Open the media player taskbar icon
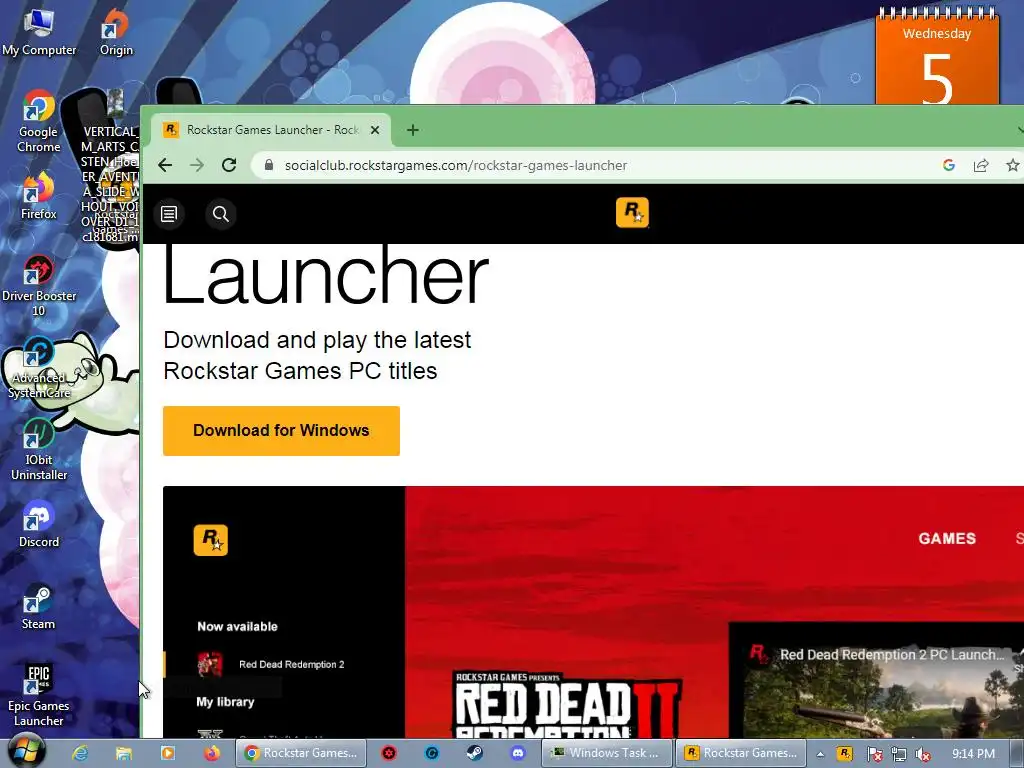This screenshot has height=768, width=1024. [167, 753]
